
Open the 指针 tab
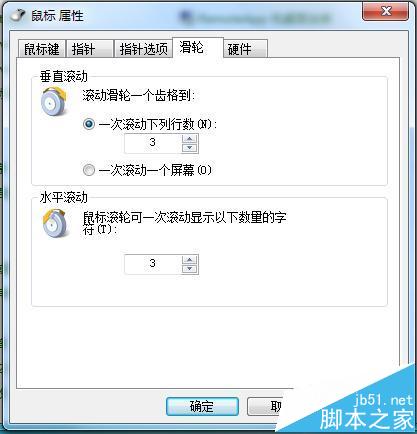[x=89, y=49]
